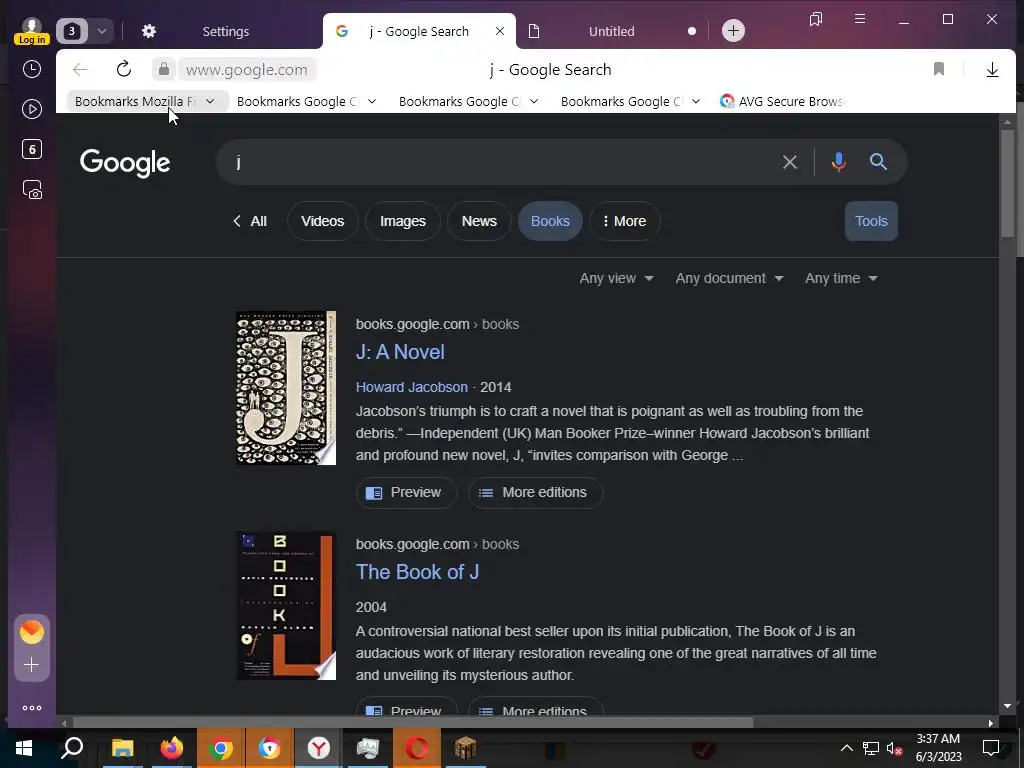Click the Log in profile icon
Screen dimensions: 1024x768
(31, 31)
